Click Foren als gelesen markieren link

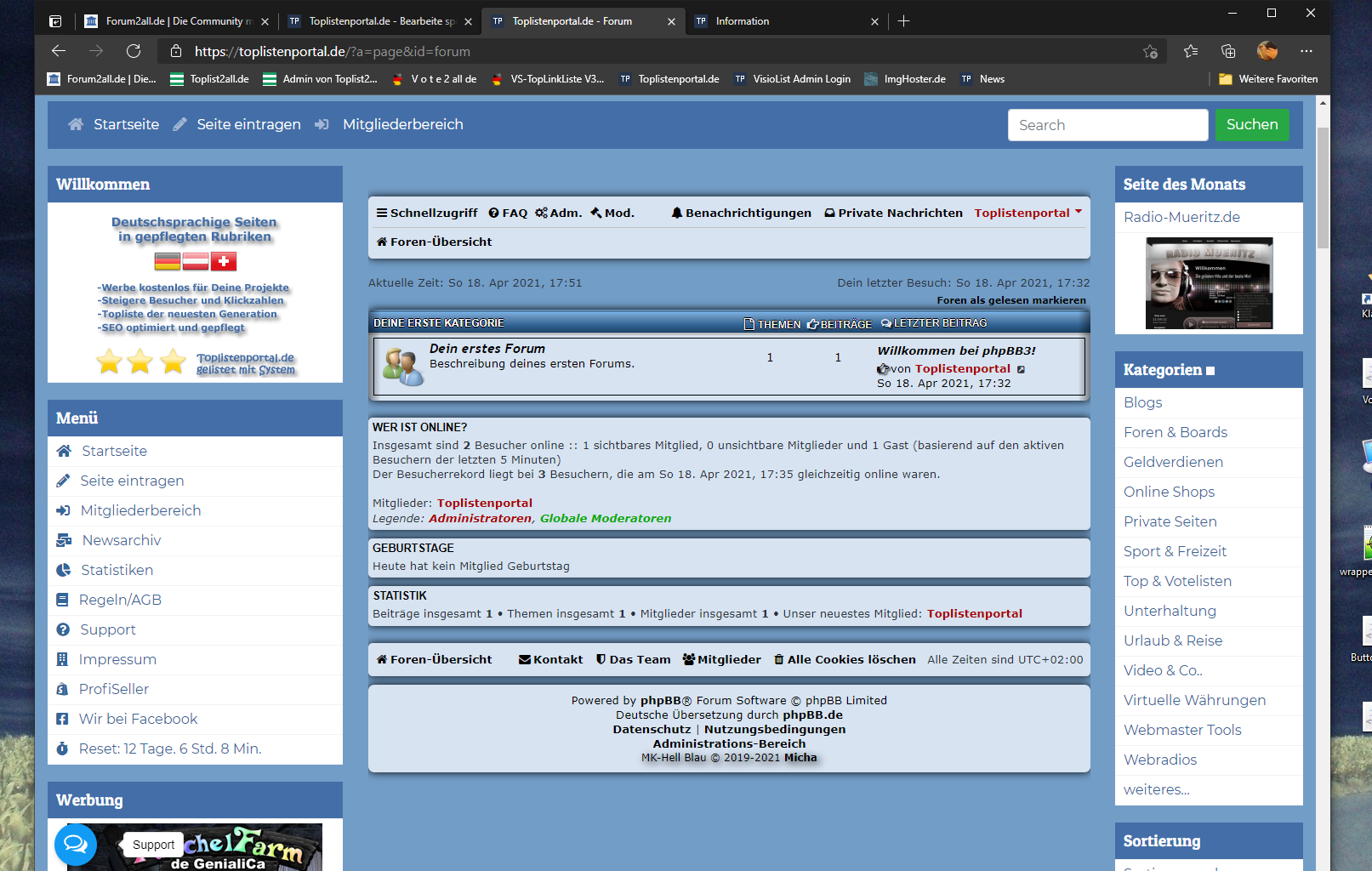1010,300
